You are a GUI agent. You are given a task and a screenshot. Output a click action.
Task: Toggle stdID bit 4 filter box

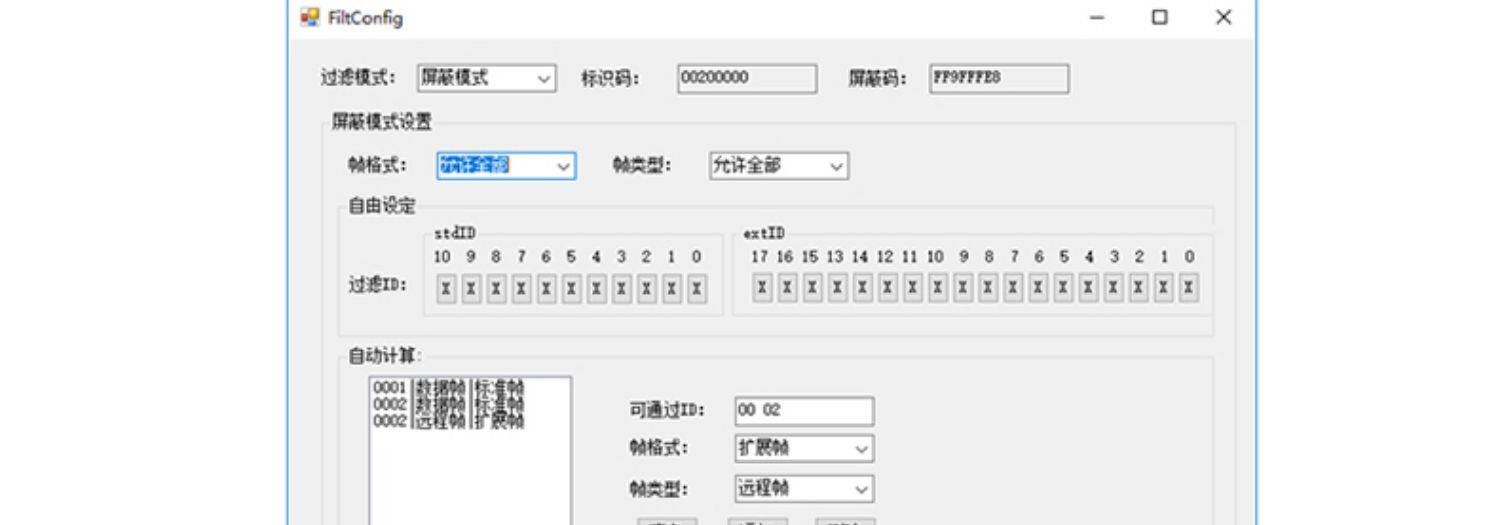click(x=597, y=289)
